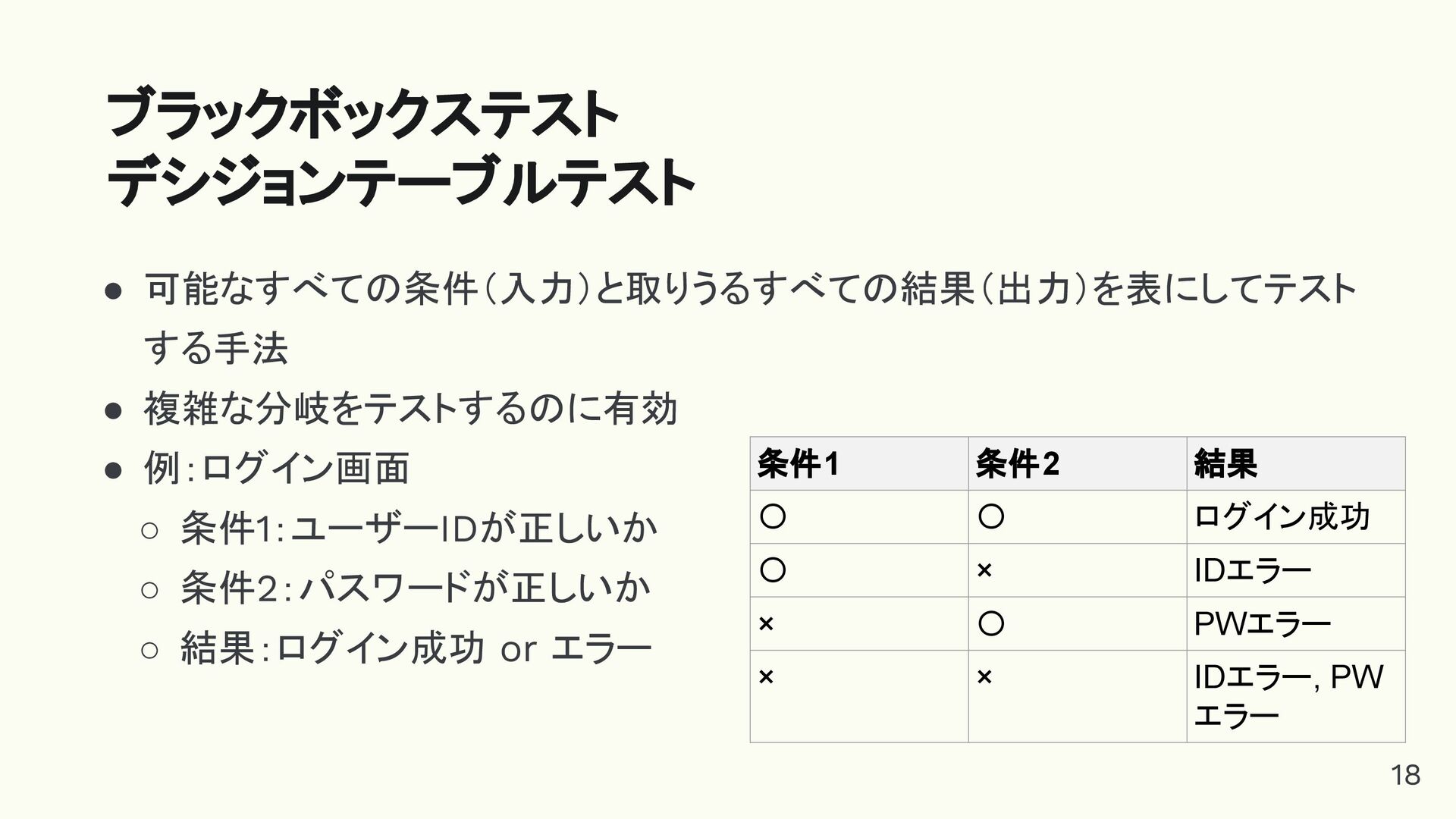This screenshot has height=819, width=1456.
Task: Click the × in last row under 条件2
Action: pos(984,676)
